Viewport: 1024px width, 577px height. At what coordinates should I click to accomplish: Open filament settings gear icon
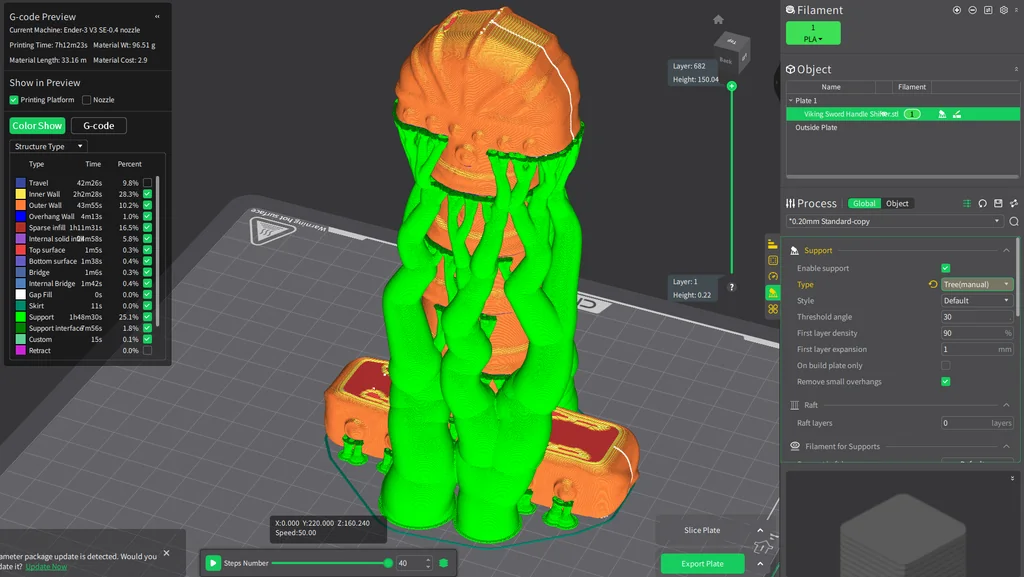tap(1003, 10)
